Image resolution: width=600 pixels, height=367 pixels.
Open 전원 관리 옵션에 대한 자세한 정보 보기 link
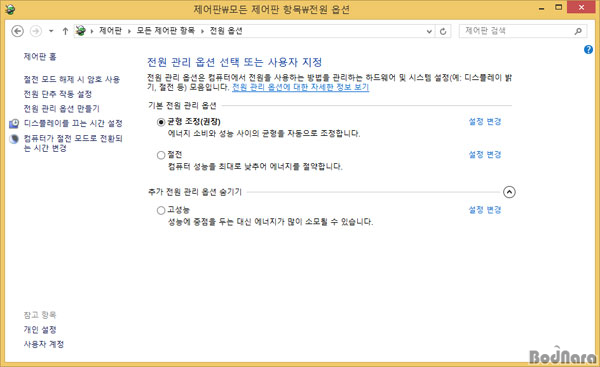click(301, 87)
